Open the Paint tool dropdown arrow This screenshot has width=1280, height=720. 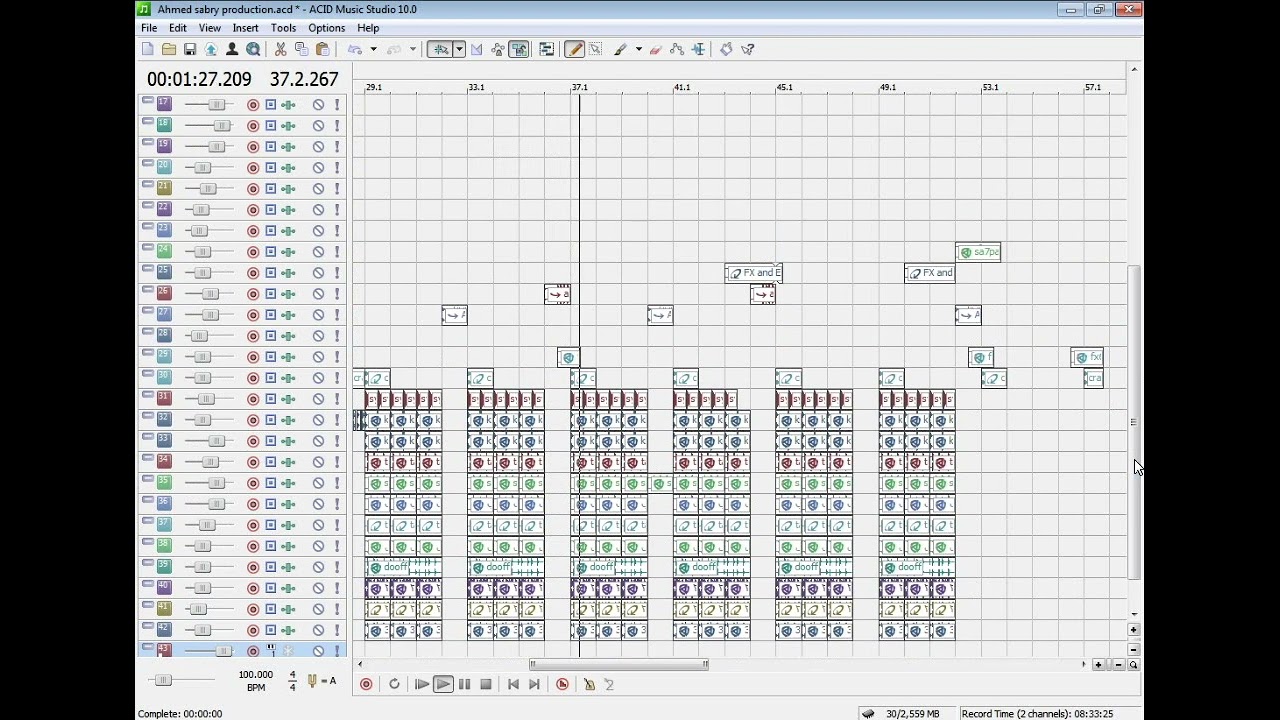click(x=638, y=49)
